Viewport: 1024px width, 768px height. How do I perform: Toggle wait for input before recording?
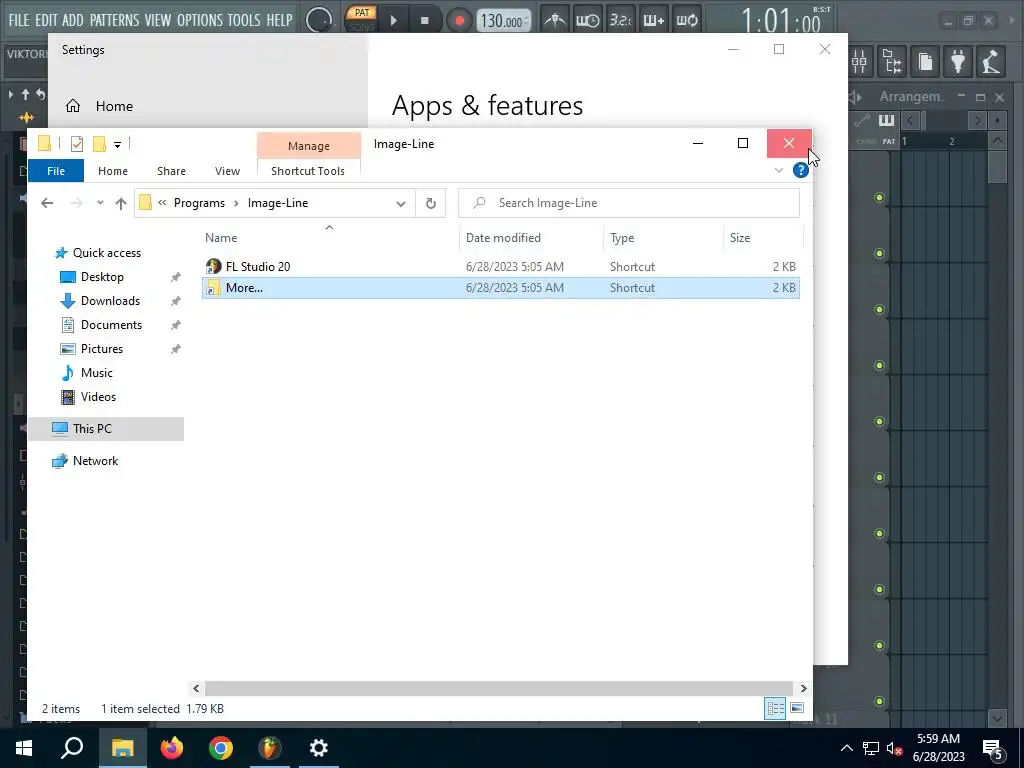pos(587,20)
